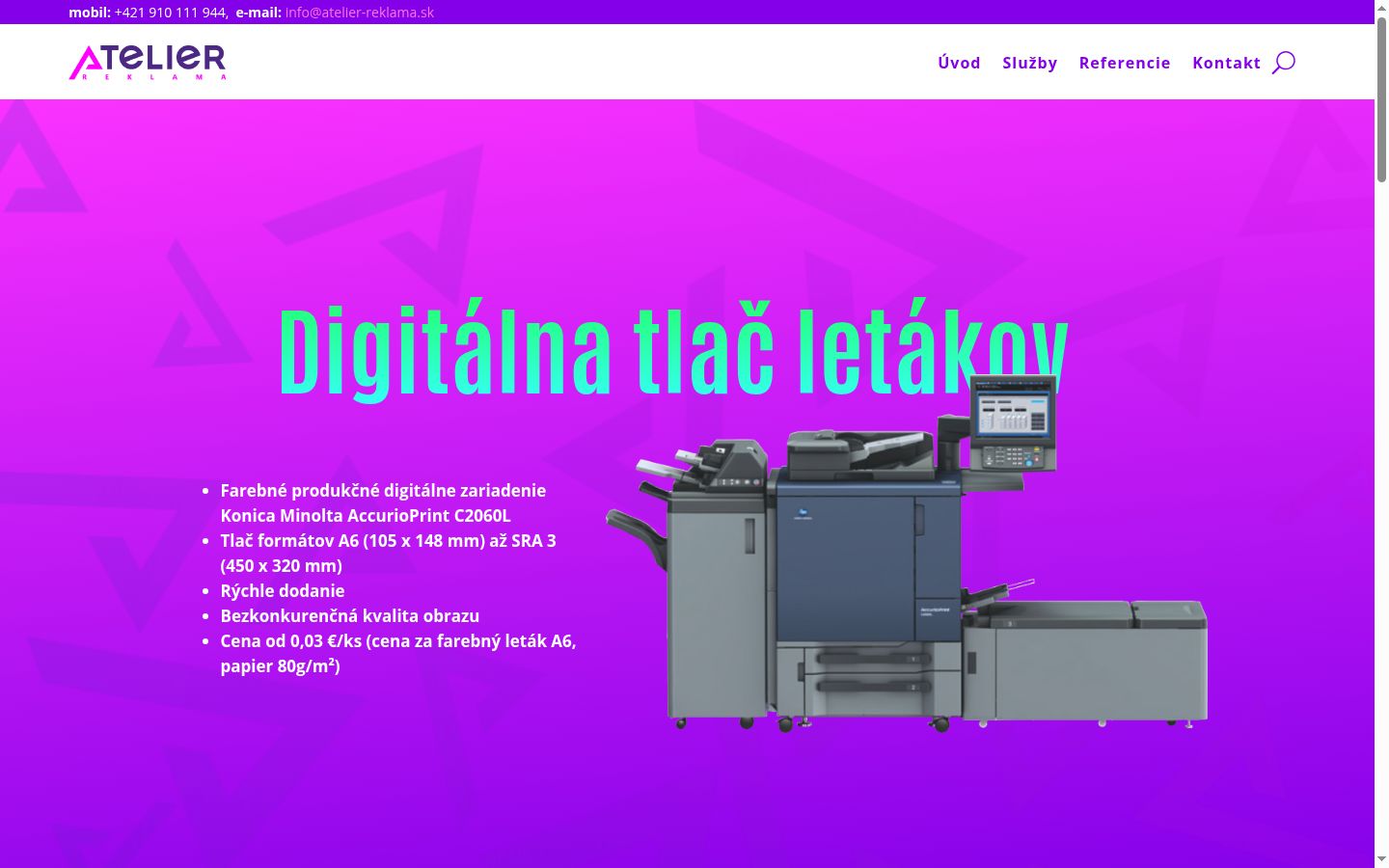1389x868 pixels.
Task: Open the search magnifier icon
Action: pyautogui.click(x=1283, y=63)
